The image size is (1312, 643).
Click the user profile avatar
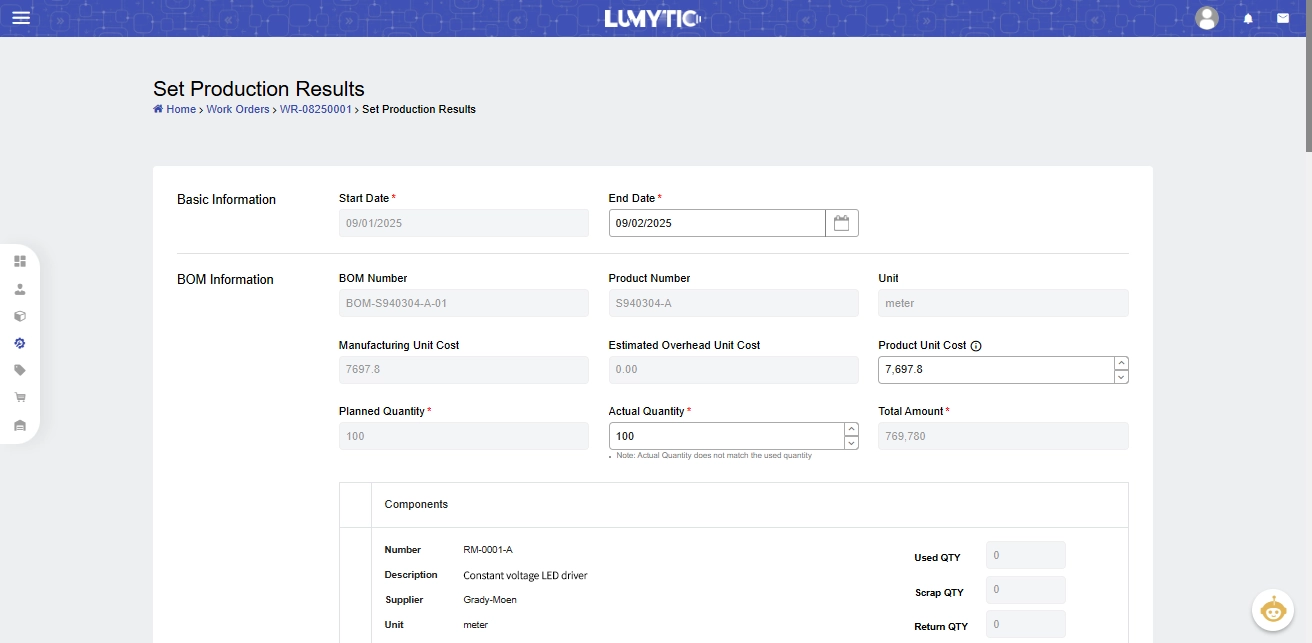(1207, 18)
